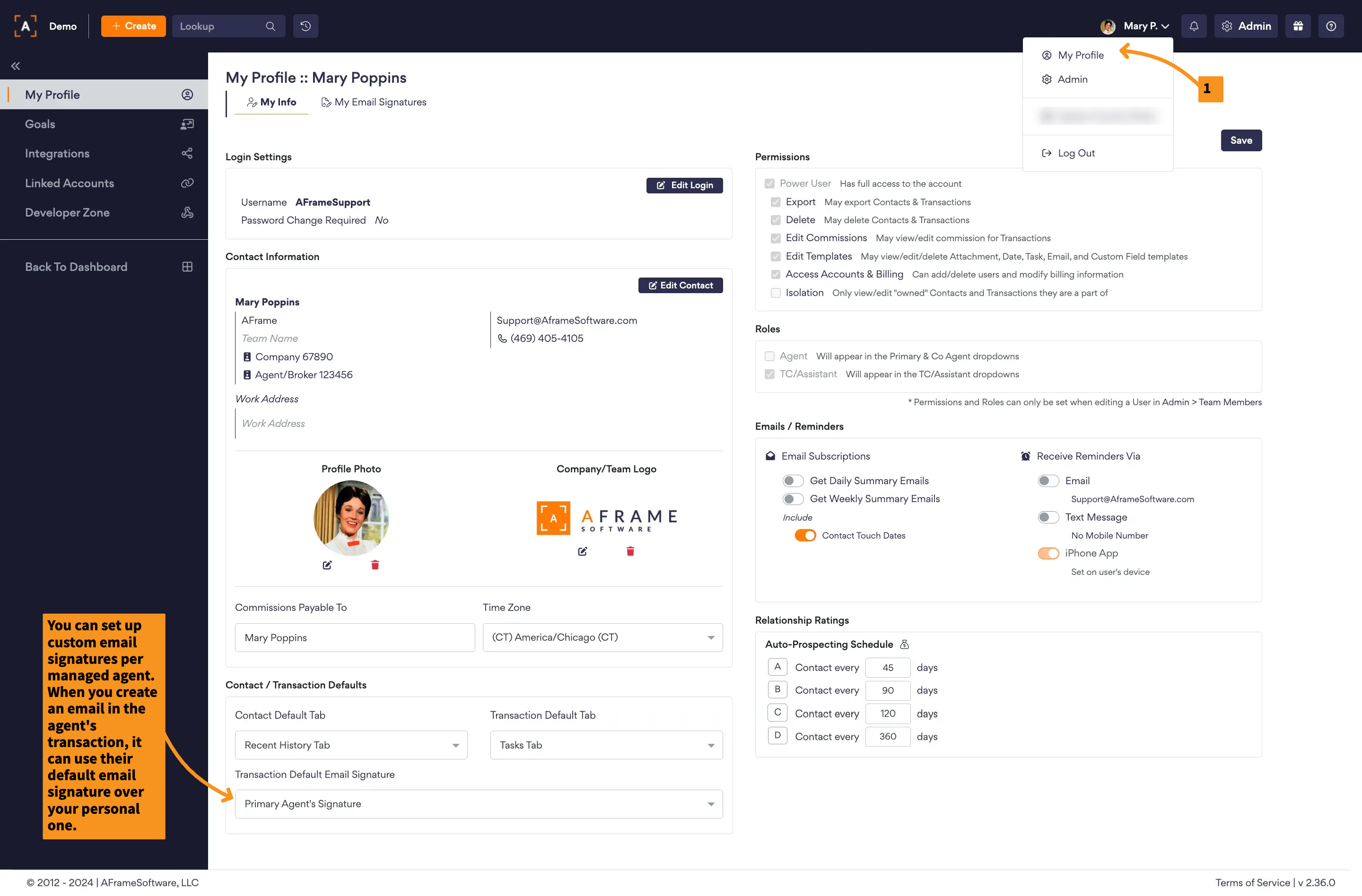Screen dimensions: 1362x896
Task: Delete the profile photo with trash icon
Action: pos(375,565)
